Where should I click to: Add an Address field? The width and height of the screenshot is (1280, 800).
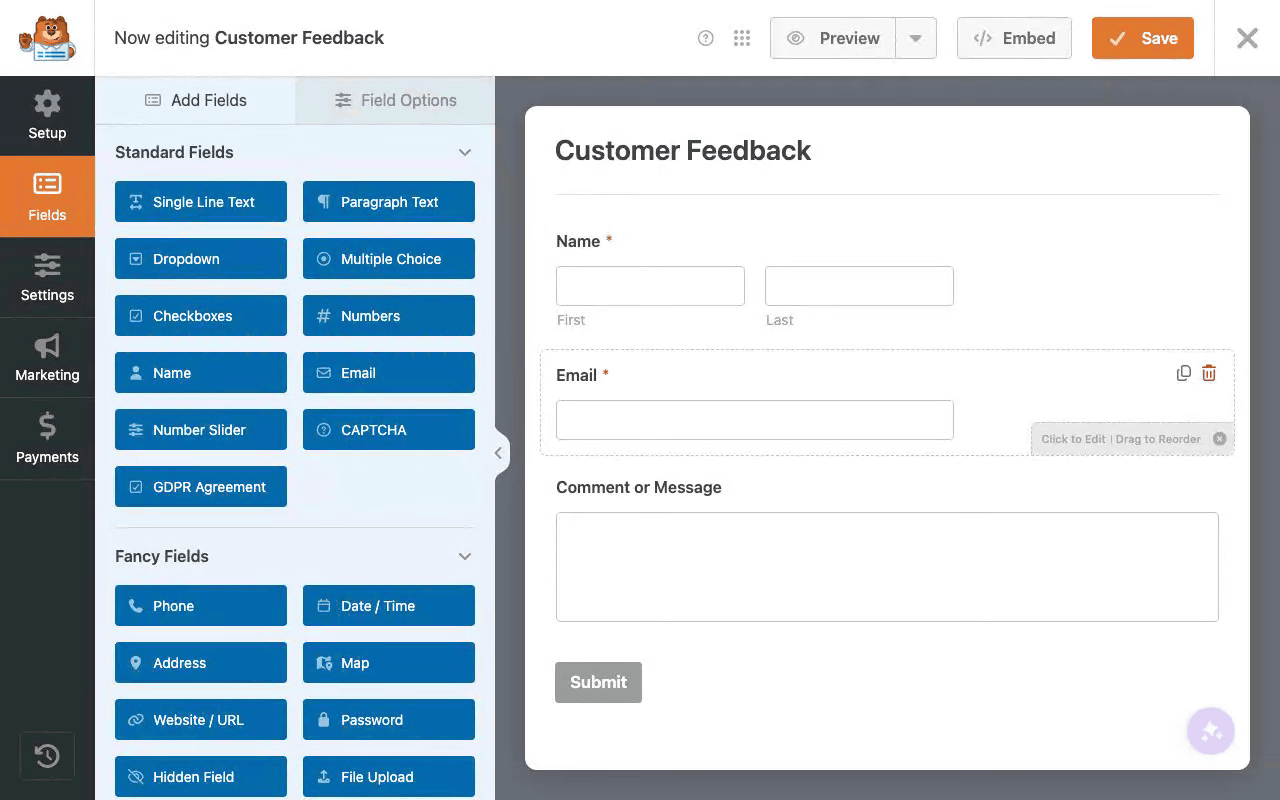tap(201, 663)
